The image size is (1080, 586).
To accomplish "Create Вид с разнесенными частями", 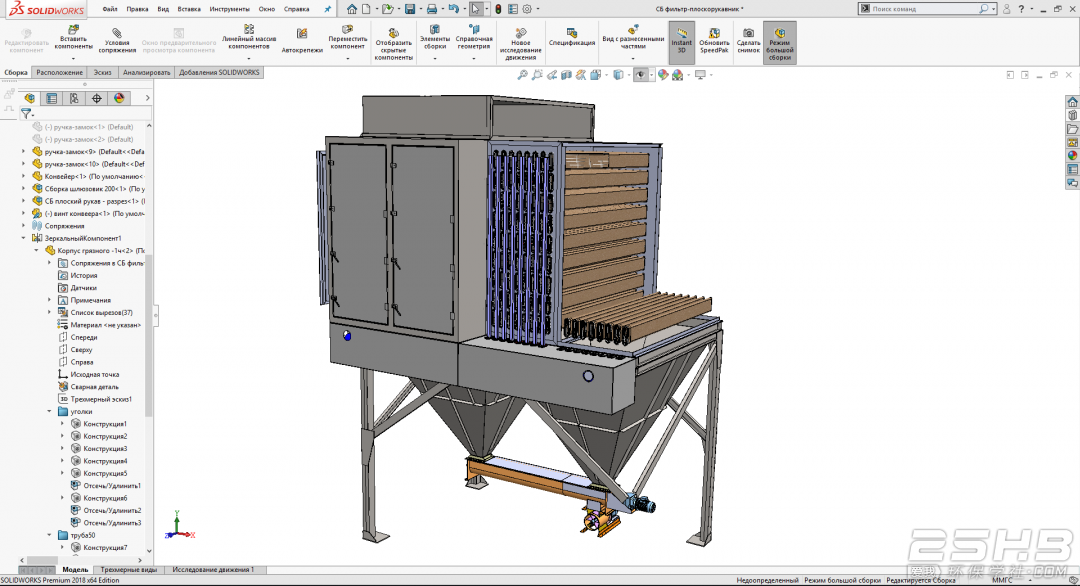I will pos(633,37).
